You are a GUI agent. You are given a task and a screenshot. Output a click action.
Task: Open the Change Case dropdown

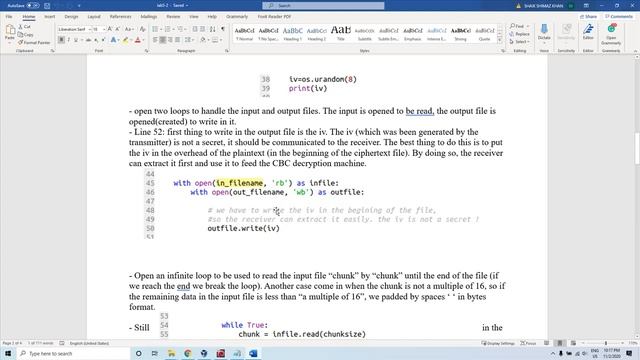click(x=129, y=29)
